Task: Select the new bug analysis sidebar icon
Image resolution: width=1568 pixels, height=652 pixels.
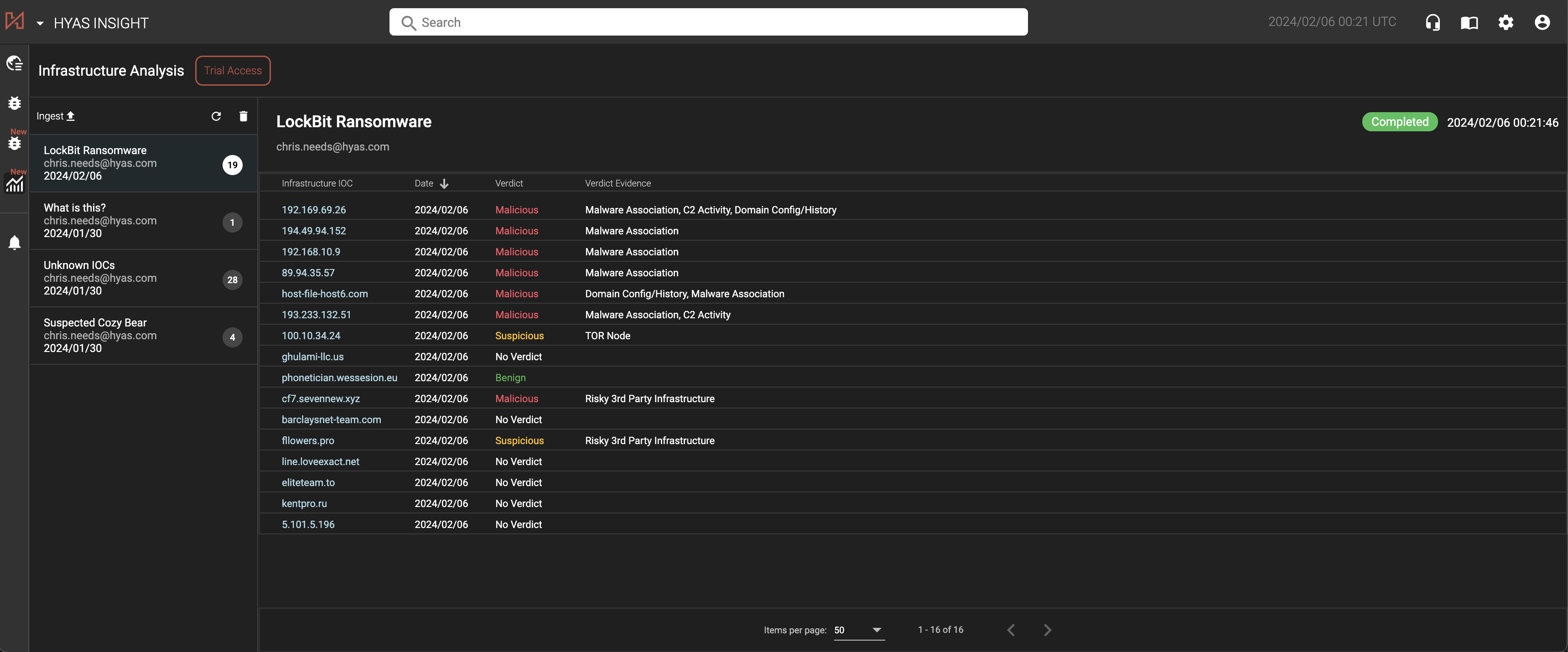Action: [x=15, y=144]
